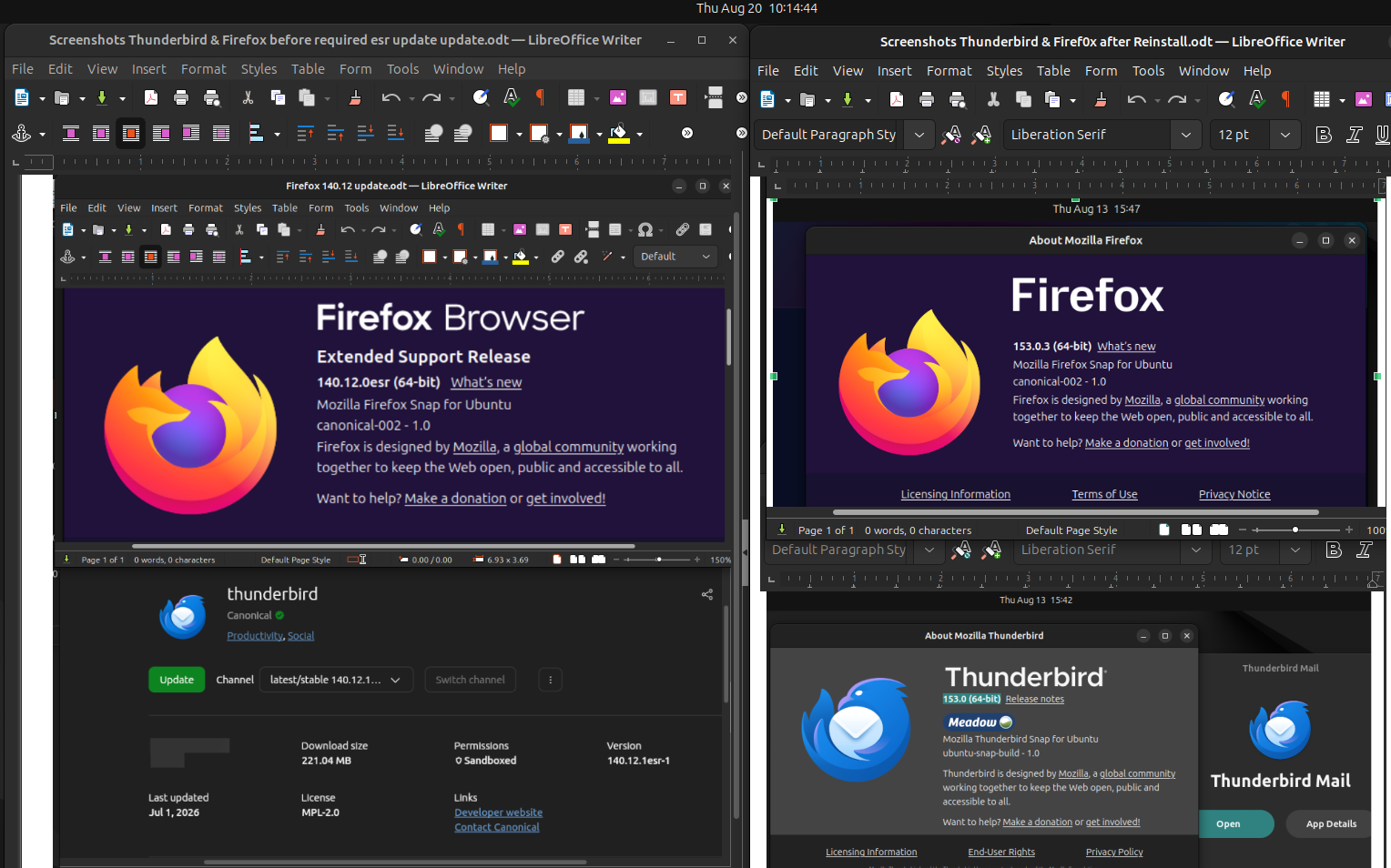The height and width of the screenshot is (868, 1391).
Task: Click Update Selected Style icon beside paragraph style
Action: pyautogui.click(x=951, y=135)
